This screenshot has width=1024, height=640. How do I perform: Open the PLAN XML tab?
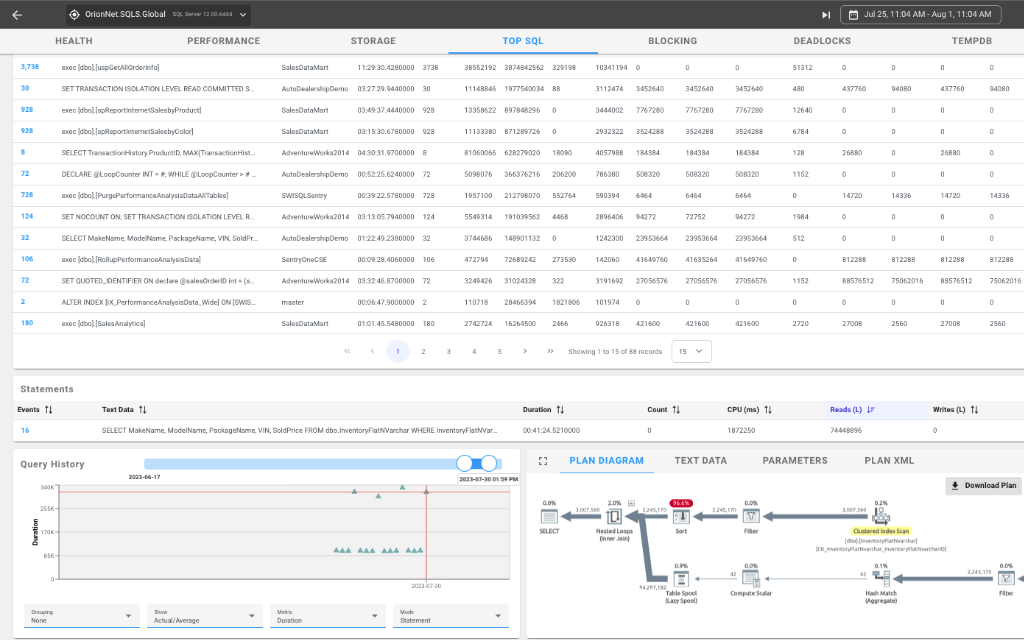click(888, 460)
